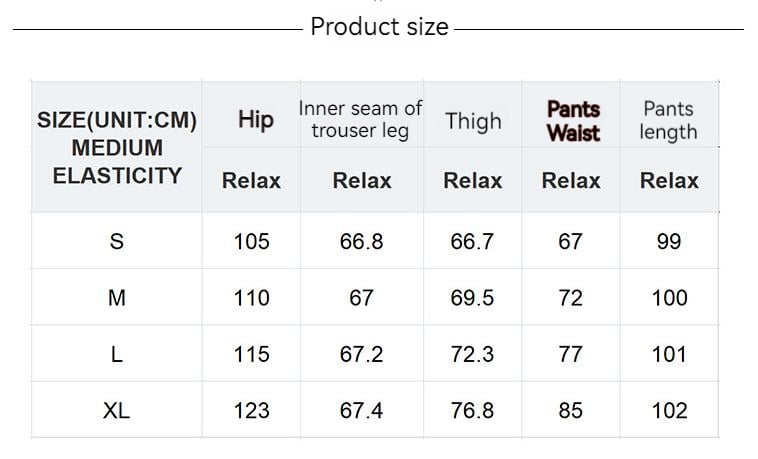Select waist value 85 for XL
Screen dimensions: 758x459
click(x=570, y=410)
